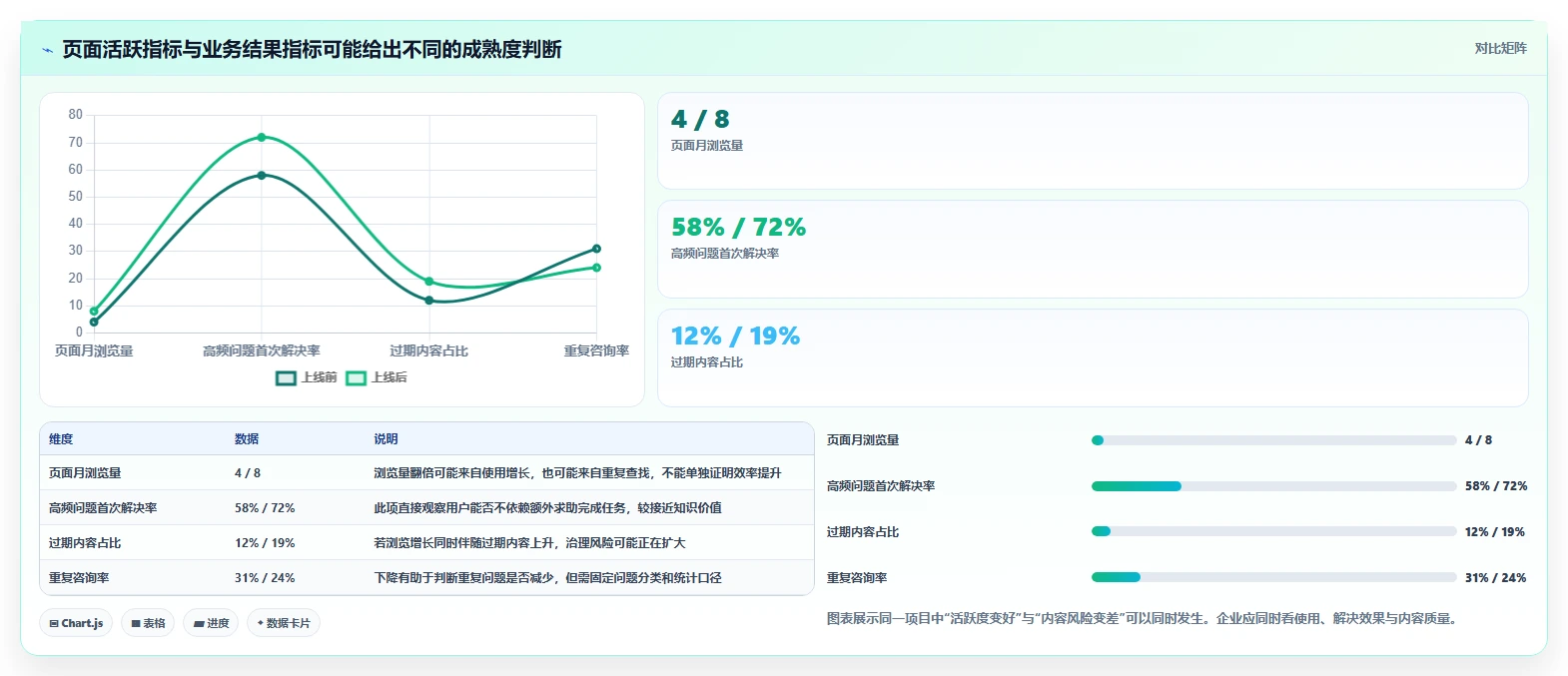Toggle the 上线后 legend swatch
1568x676 pixels.
(356, 377)
